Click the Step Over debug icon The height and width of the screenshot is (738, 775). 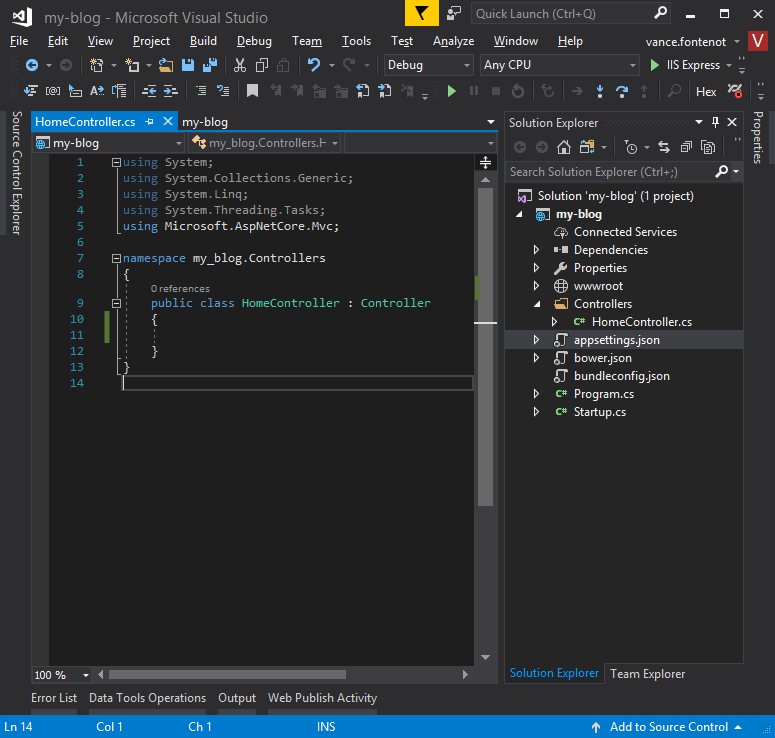click(622, 91)
